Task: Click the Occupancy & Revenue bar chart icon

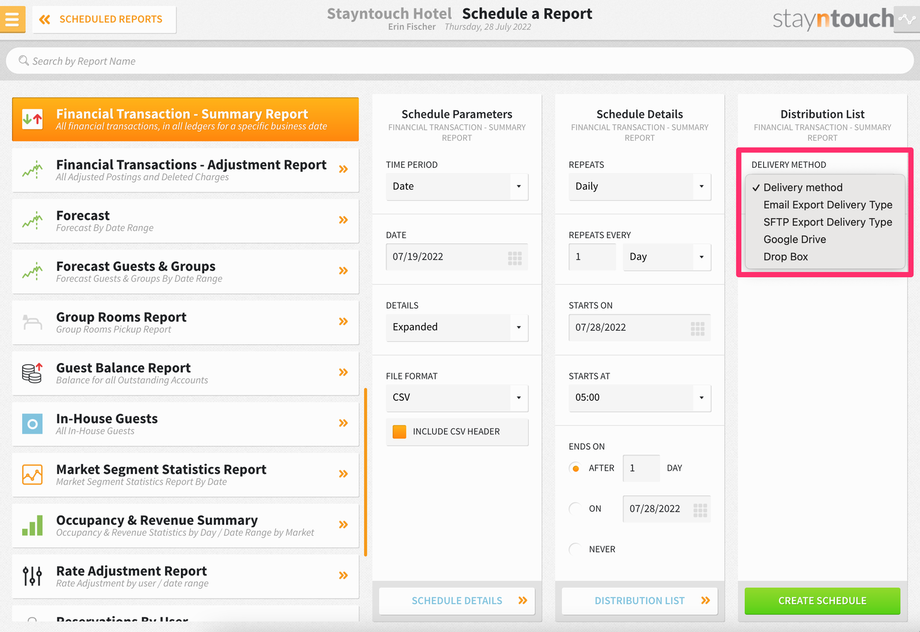Action: click(x=32, y=525)
